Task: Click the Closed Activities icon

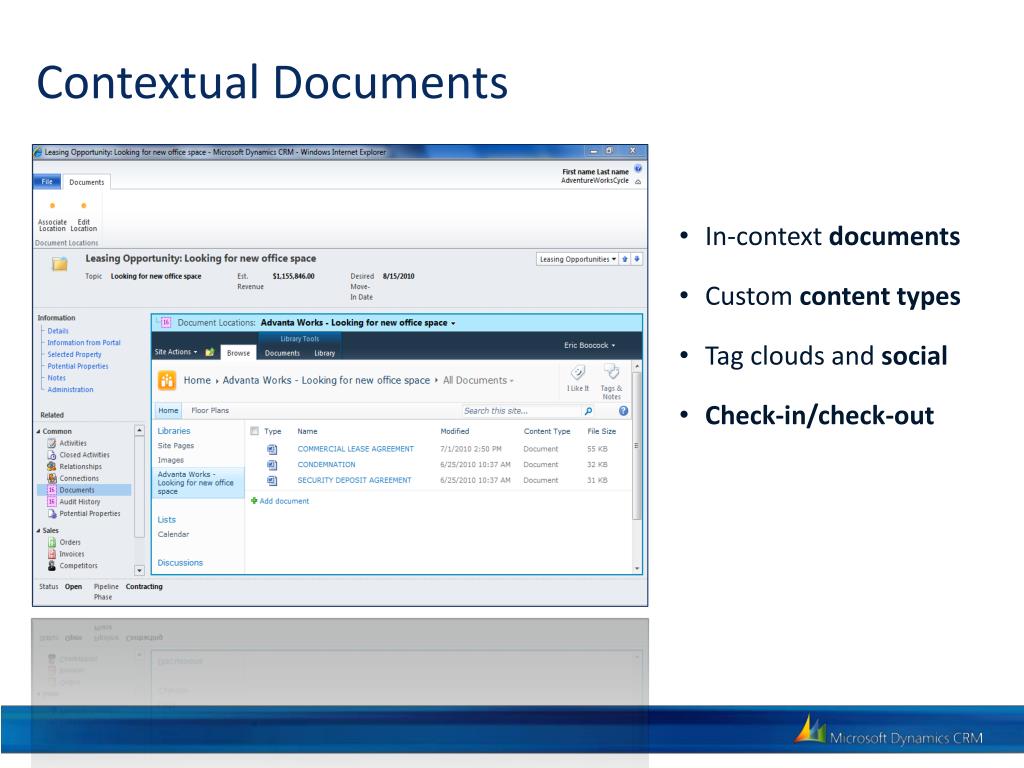Action: (x=52, y=455)
